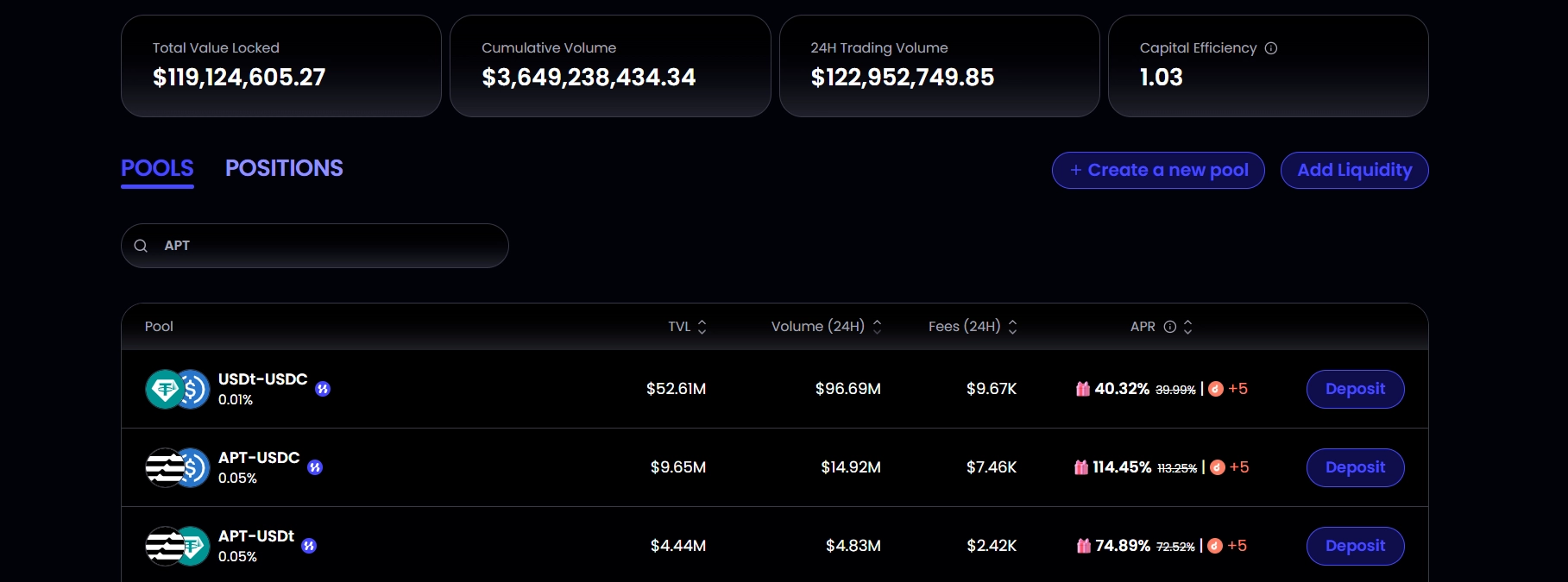Click the search magnifier icon
Image resolution: width=1568 pixels, height=582 pixels.
pyautogui.click(x=141, y=246)
